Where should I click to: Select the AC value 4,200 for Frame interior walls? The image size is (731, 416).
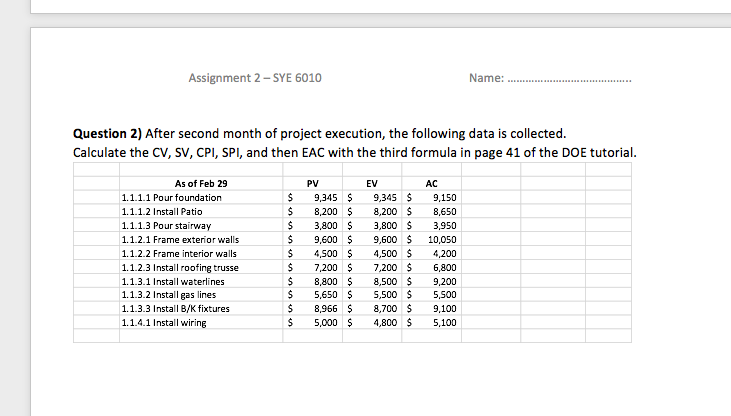(445, 254)
